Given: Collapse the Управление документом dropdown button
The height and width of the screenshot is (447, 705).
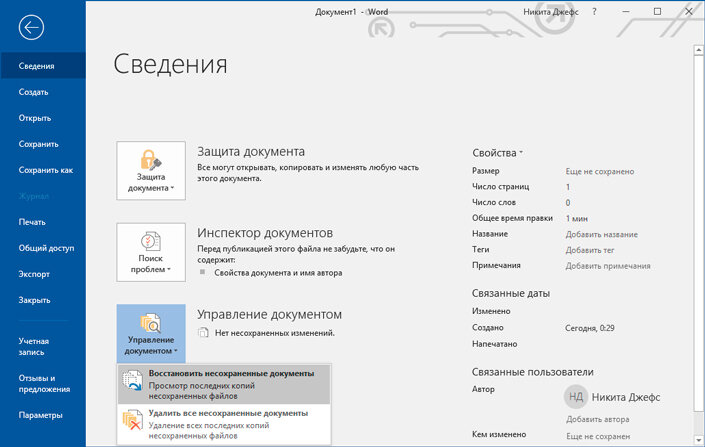Looking at the screenshot, I should pos(151,334).
